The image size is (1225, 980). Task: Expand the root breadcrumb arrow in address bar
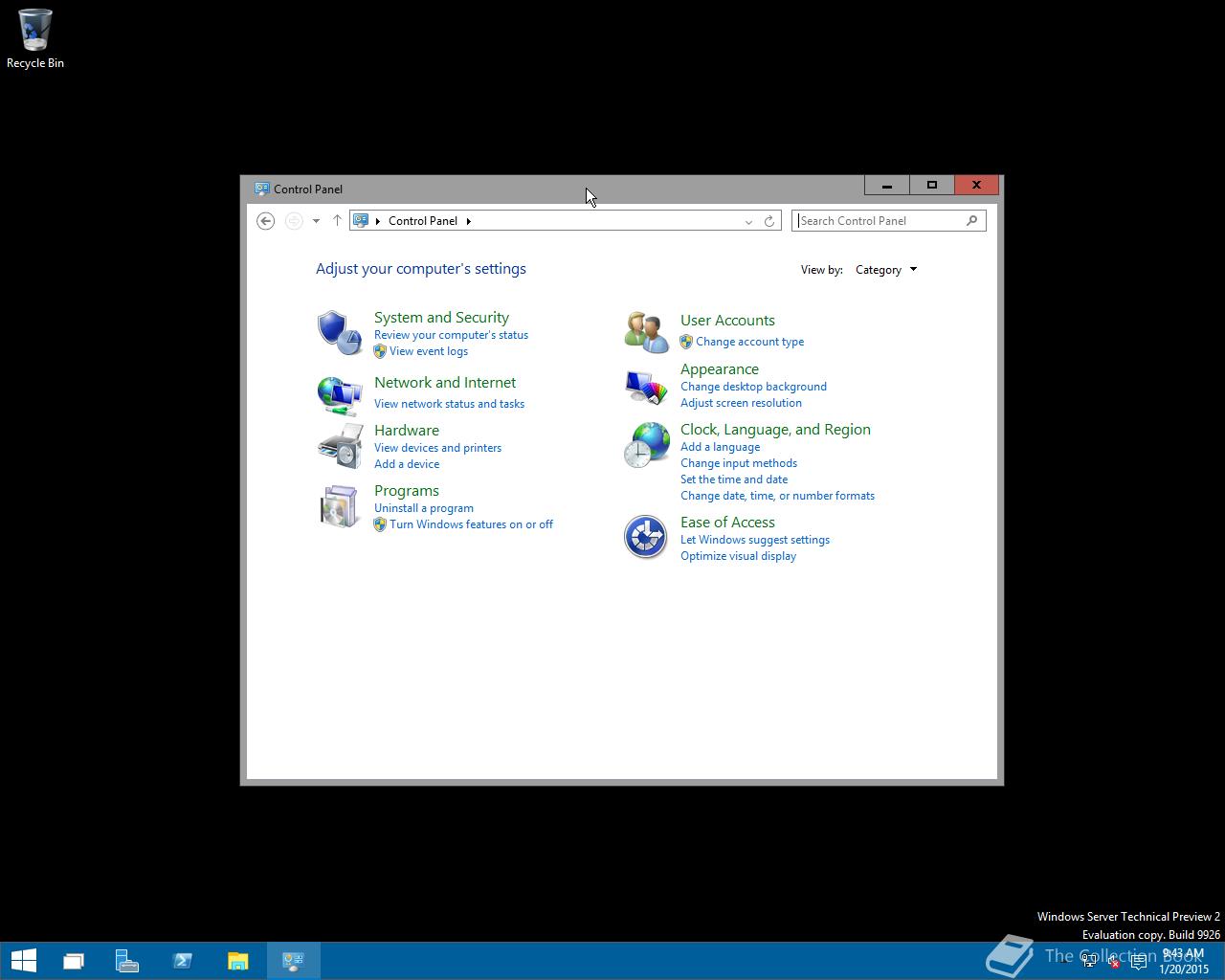pos(378,221)
